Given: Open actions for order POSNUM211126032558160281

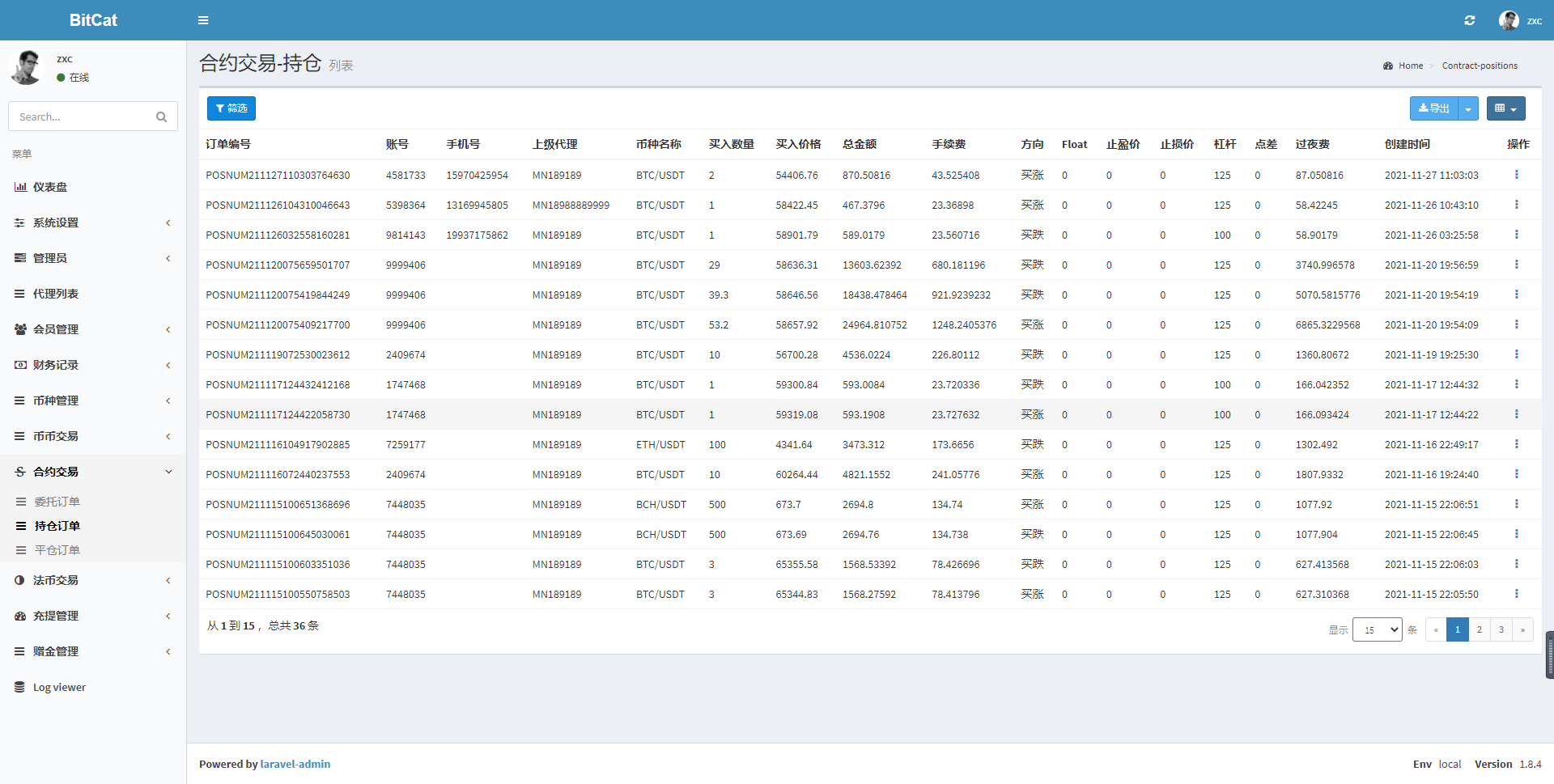Looking at the screenshot, I should coord(1516,235).
